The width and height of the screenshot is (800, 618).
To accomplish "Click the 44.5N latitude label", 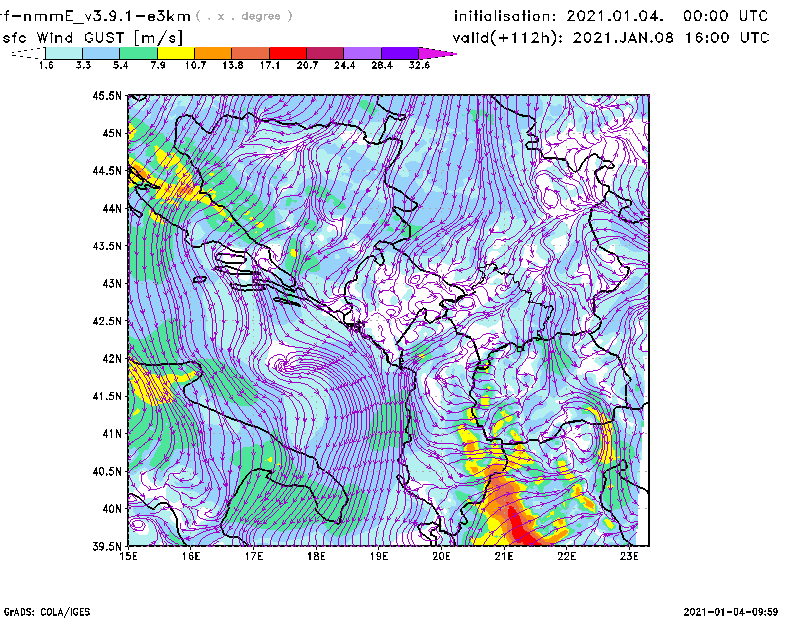I will [107, 171].
